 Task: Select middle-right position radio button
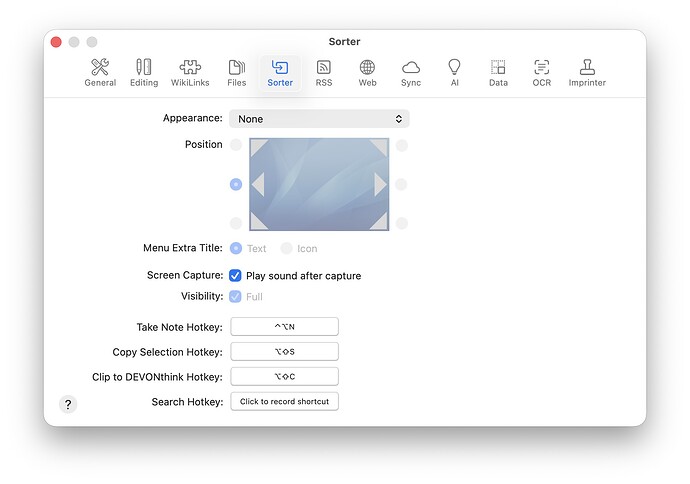click(x=401, y=184)
